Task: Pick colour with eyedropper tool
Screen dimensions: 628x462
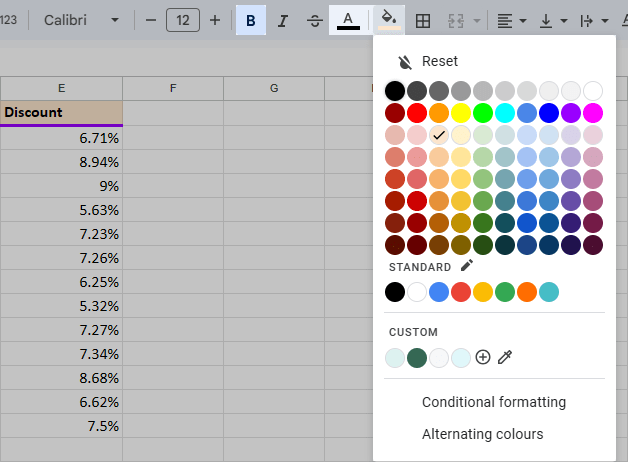Action: click(x=505, y=357)
